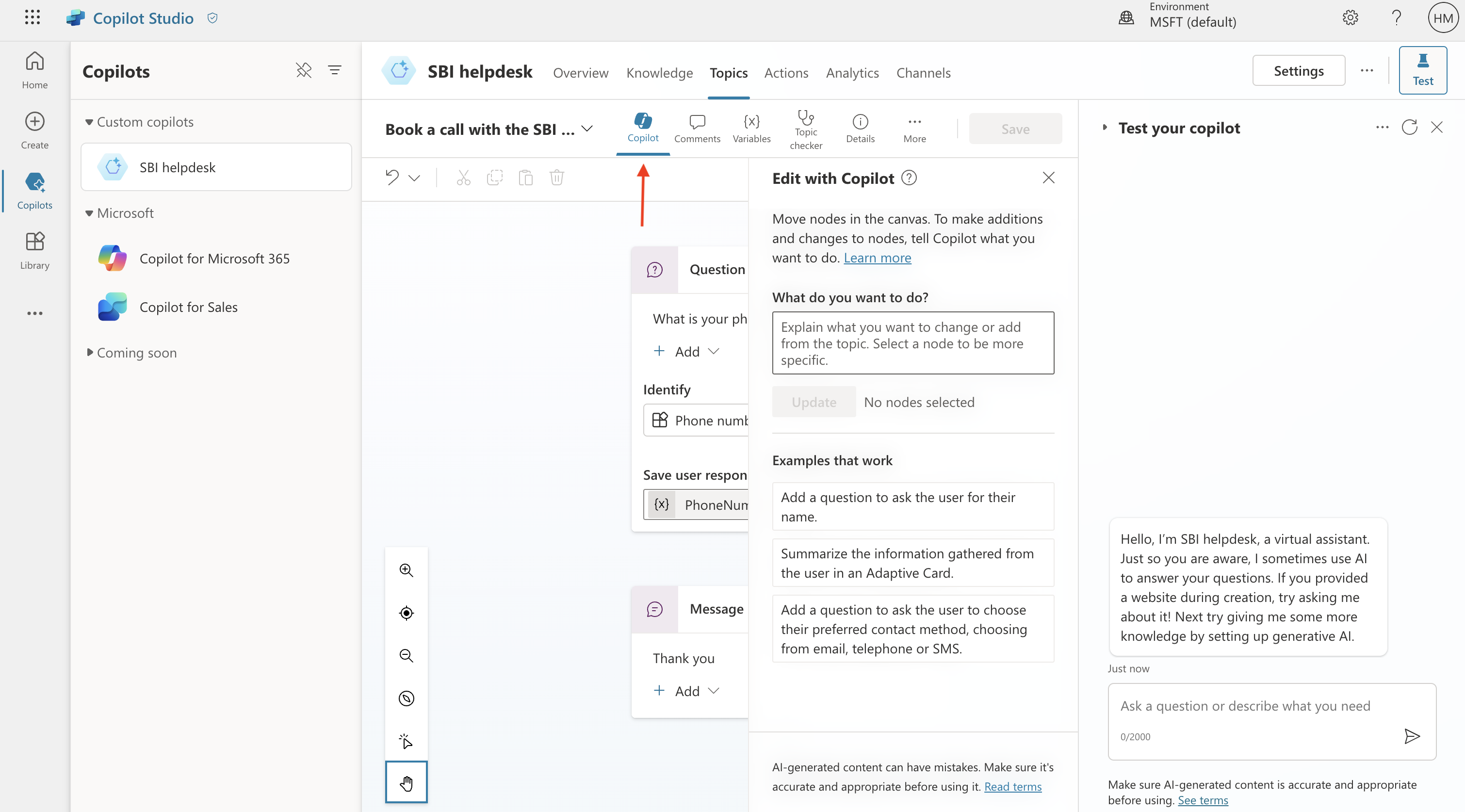Image resolution: width=1465 pixels, height=812 pixels.
Task: Click the question input text field
Action: pyautogui.click(x=912, y=342)
